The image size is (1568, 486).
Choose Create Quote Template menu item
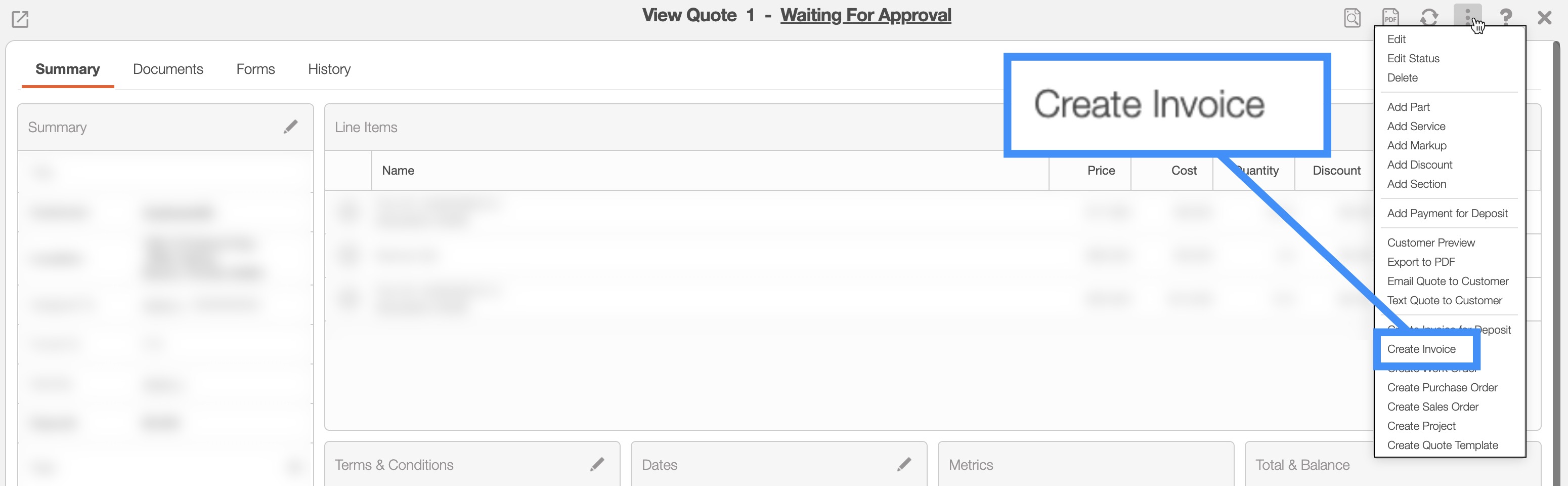1442,445
